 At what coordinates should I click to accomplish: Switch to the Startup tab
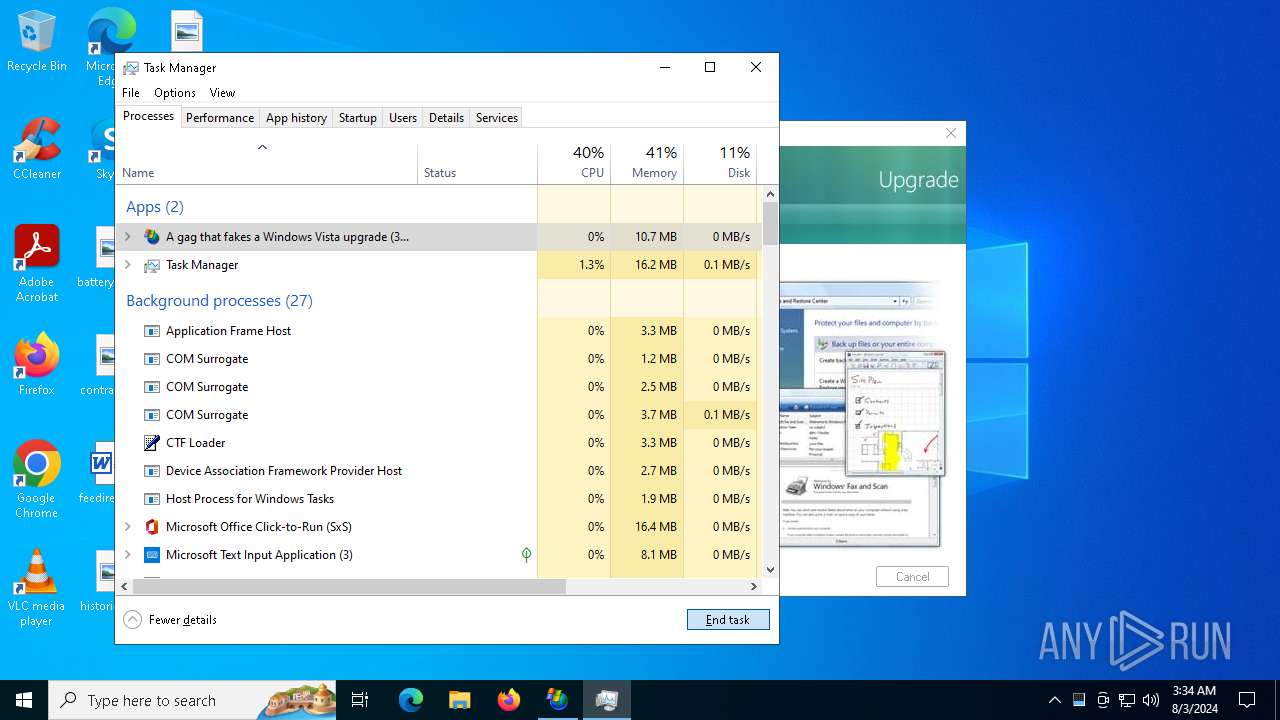coord(357,118)
